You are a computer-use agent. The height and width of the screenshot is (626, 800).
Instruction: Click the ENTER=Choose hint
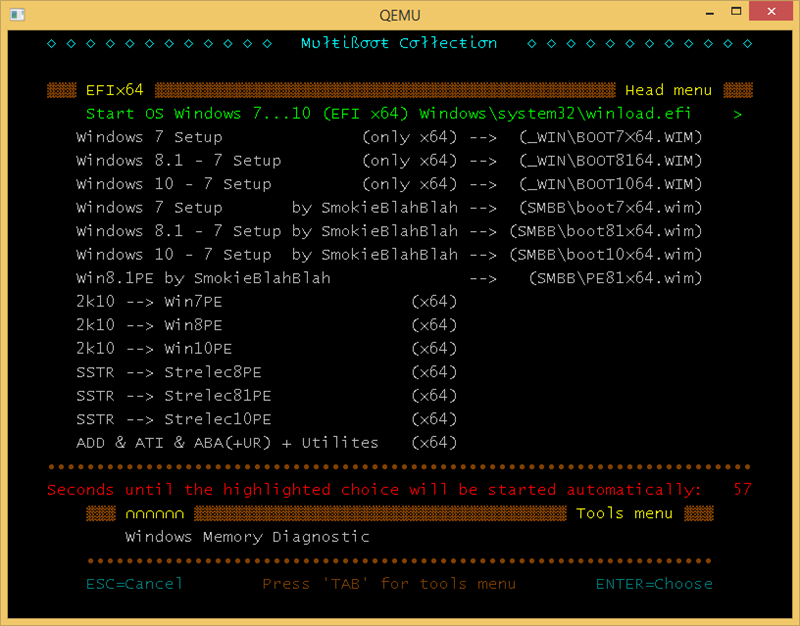654,584
